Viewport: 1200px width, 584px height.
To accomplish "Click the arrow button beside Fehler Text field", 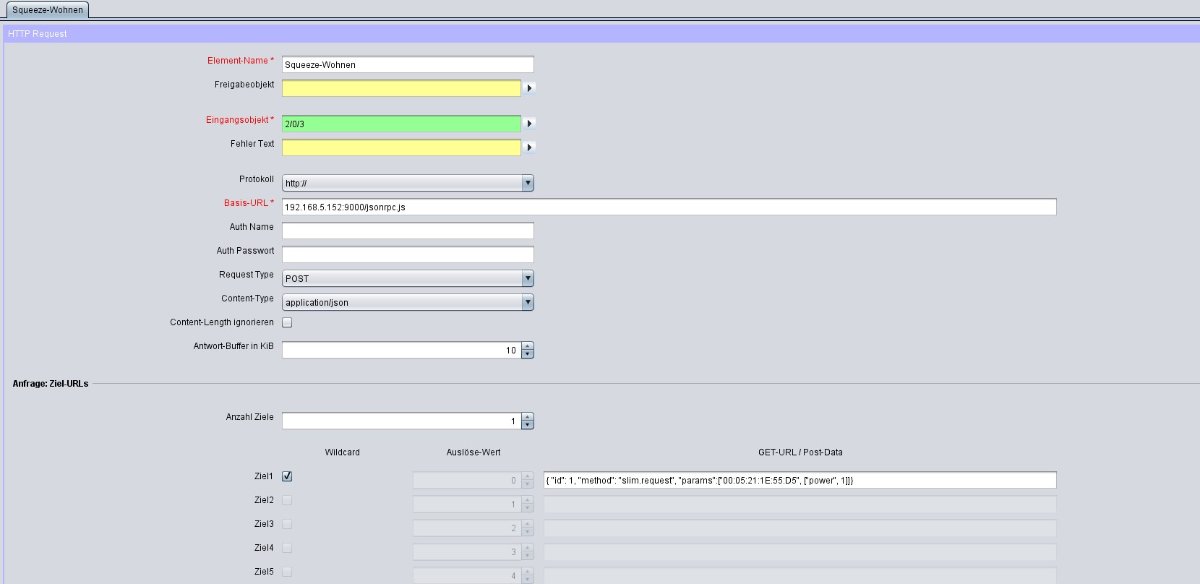I will pyautogui.click(x=530, y=148).
